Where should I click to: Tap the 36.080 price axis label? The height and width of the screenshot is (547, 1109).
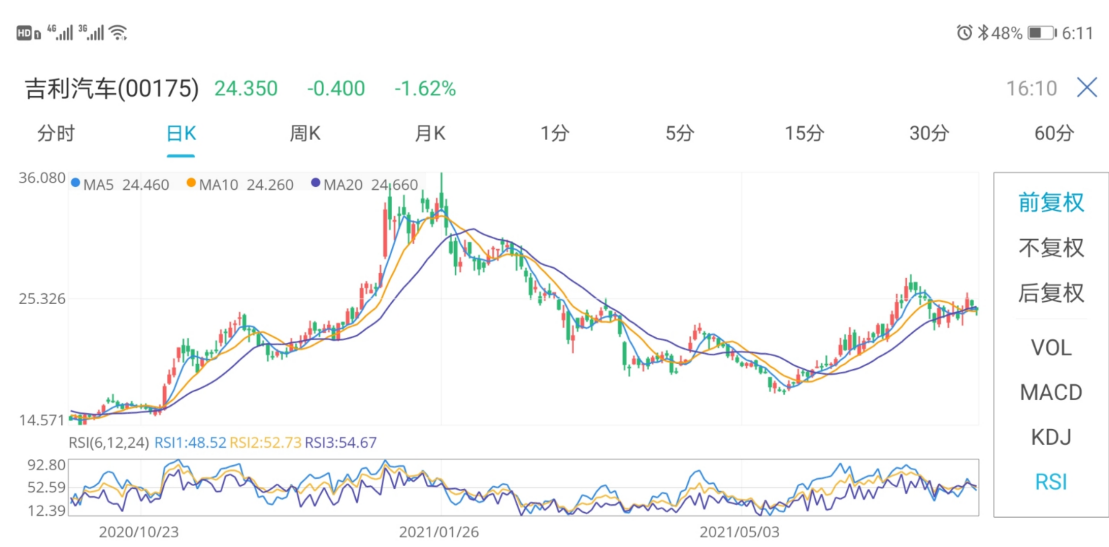click(x=42, y=178)
